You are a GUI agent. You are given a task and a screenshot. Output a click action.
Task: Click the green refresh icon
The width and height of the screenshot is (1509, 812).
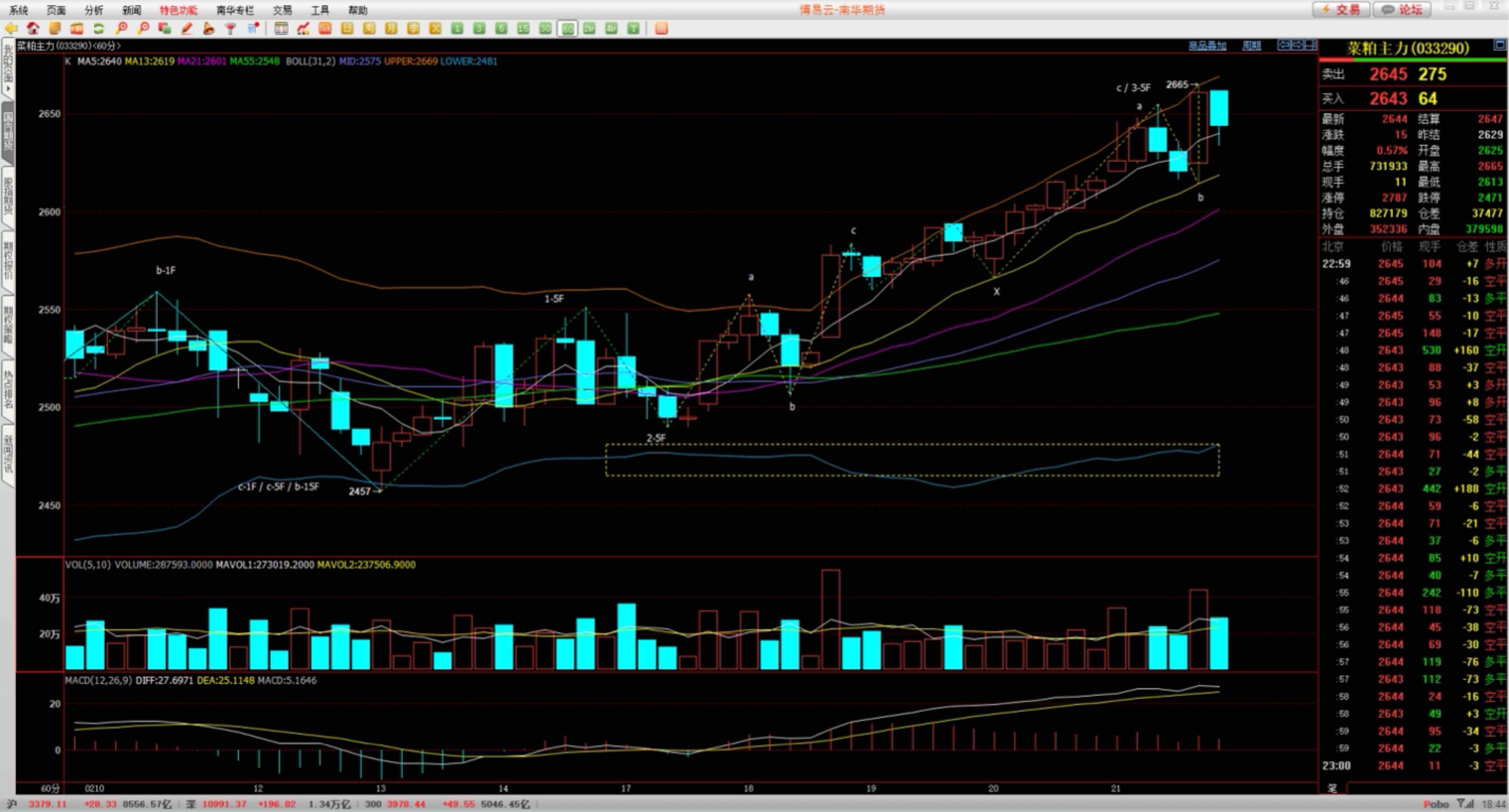pyautogui.click(x=99, y=28)
